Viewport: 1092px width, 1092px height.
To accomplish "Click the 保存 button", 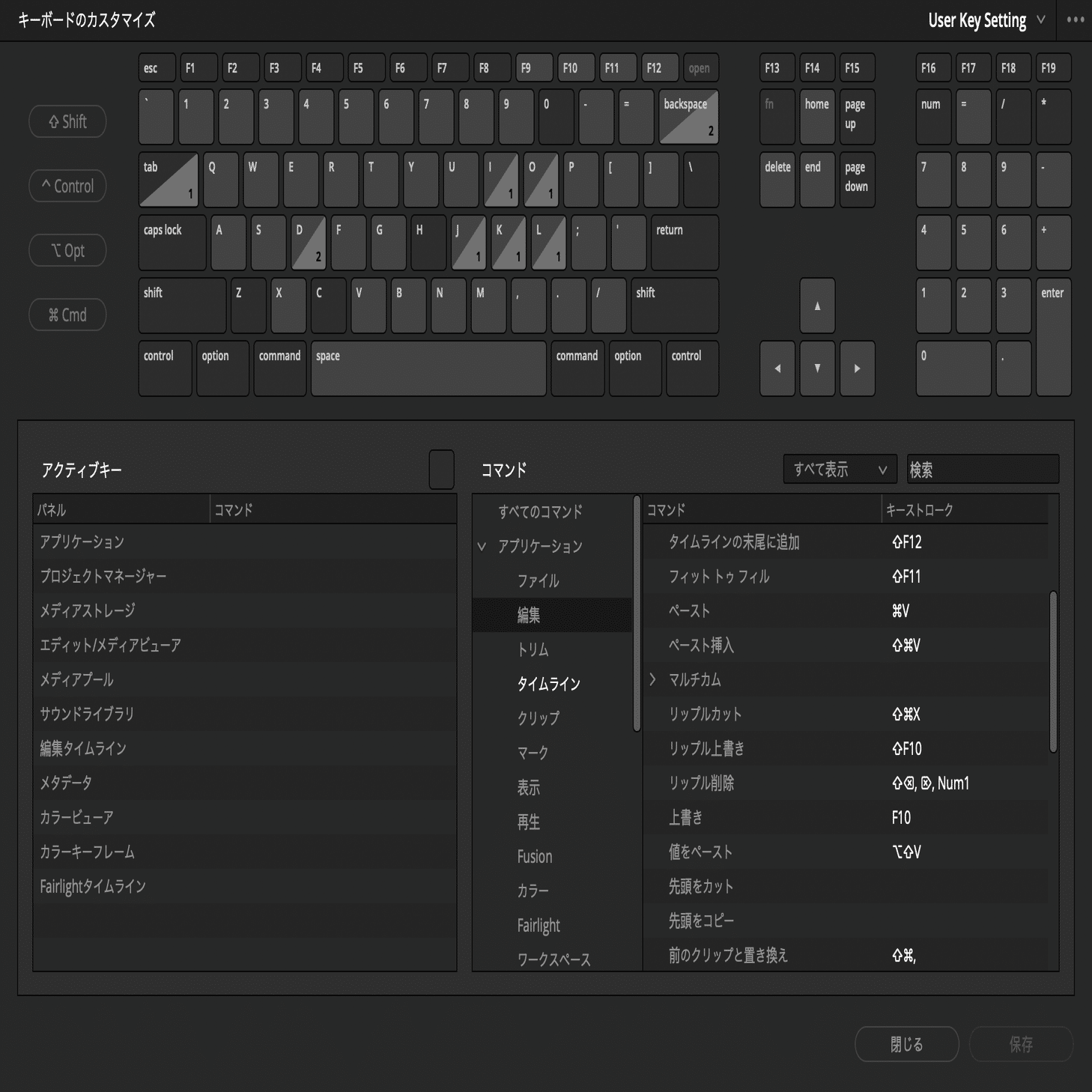I will 1021,1043.
